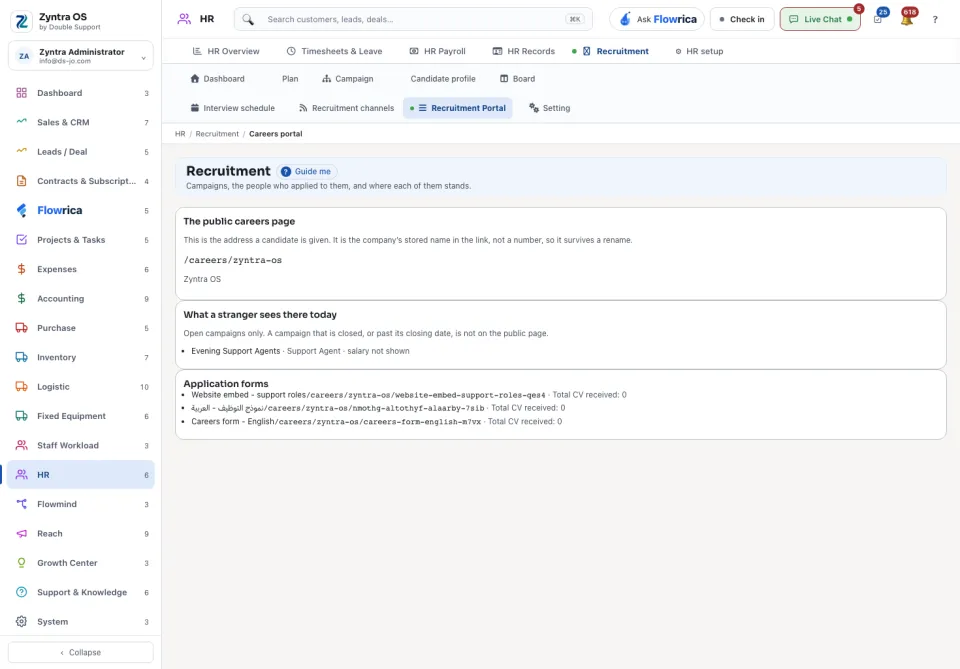This screenshot has height=669, width=960.
Task: View the recruitment Board sub-tab
Action: (x=517, y=79)
